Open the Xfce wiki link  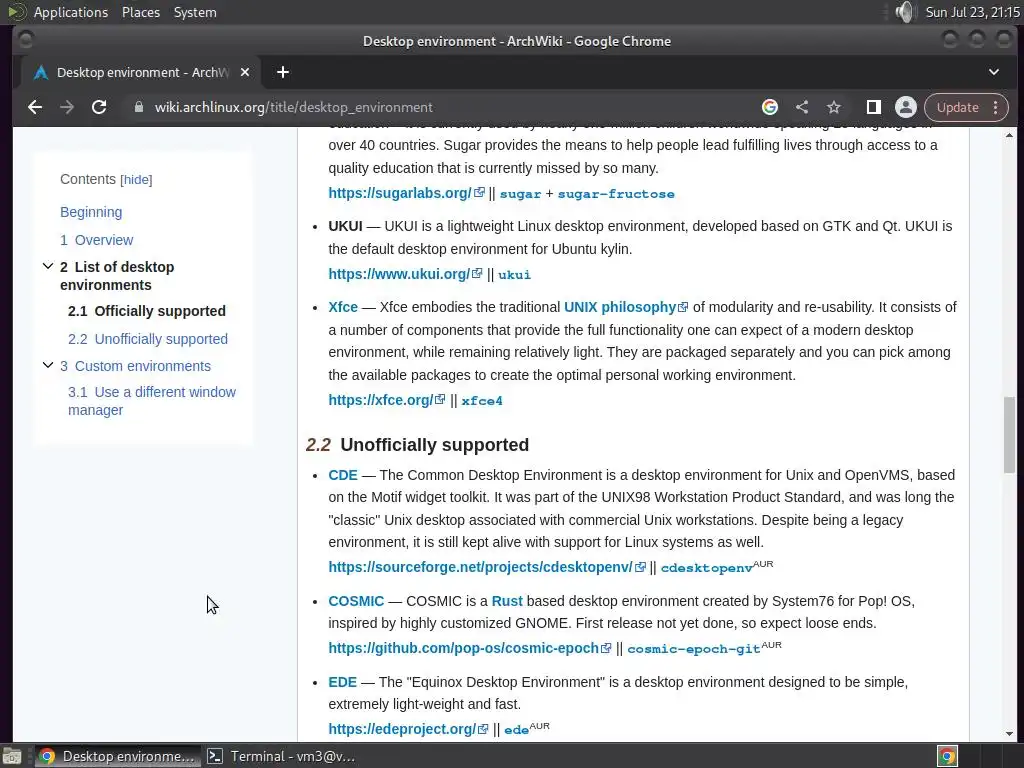pos(343,307)
